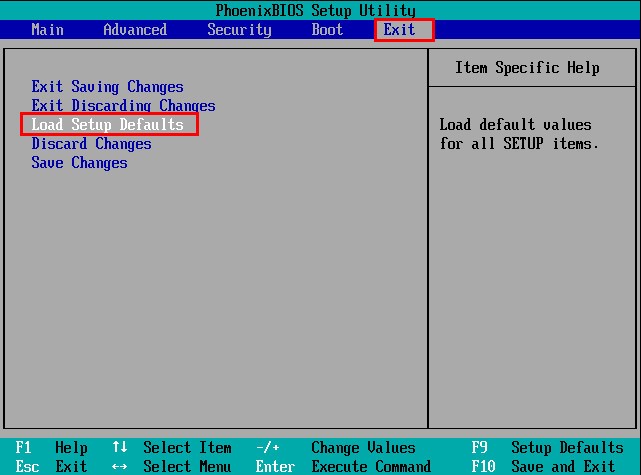Click the left/right arrow Select Menu hint
The height and width of the screenshot is (475, 641).
pyautogui.click(x=171, y=467)
